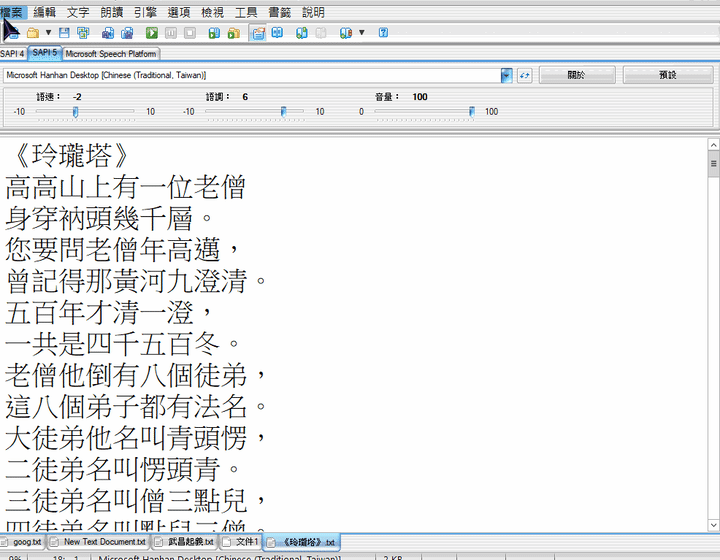
Task: Switch to New Text Document.txt tab
Action: pyautogui.click(x=99, y=542)
